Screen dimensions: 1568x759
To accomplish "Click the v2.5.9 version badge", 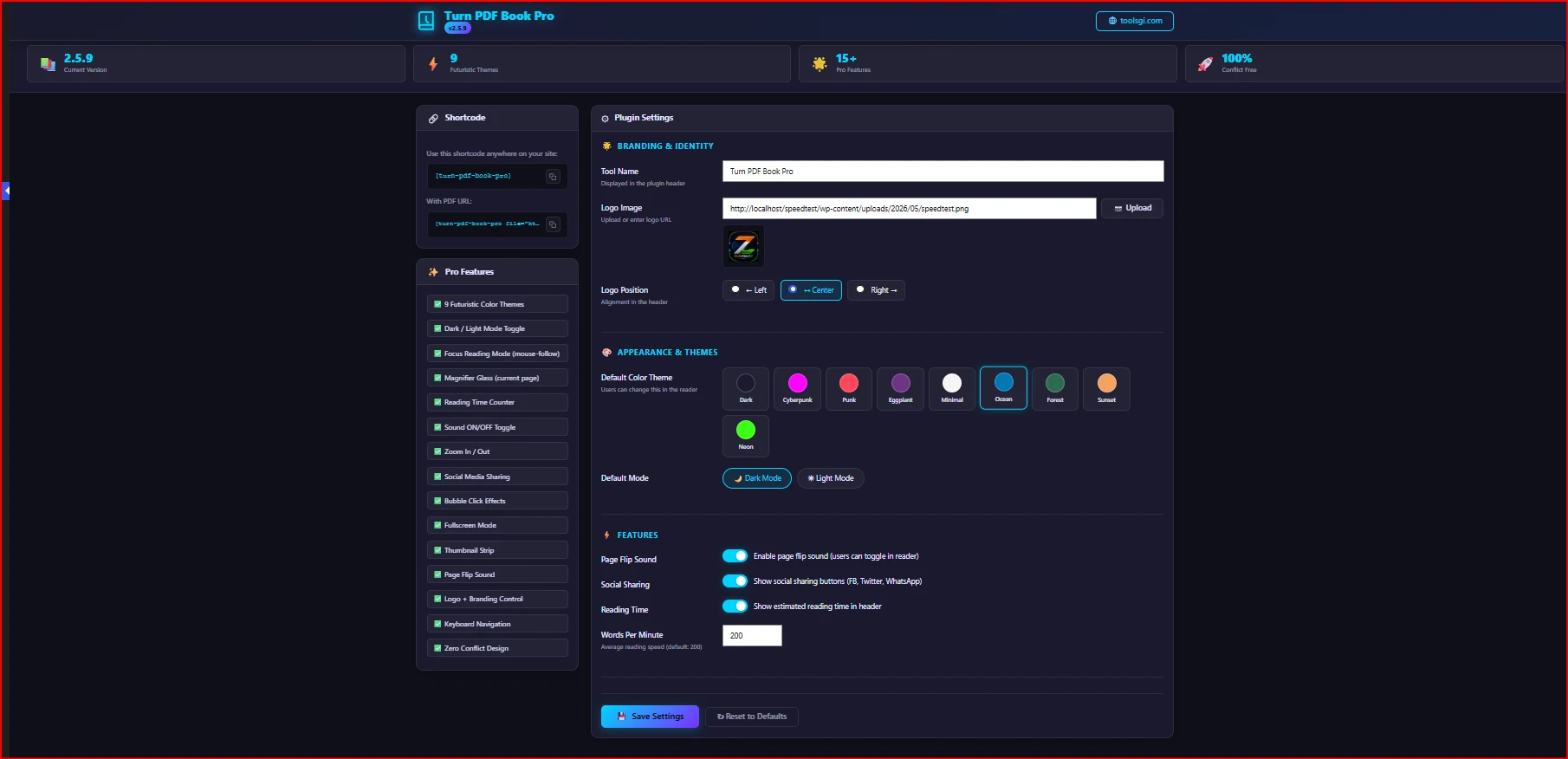I will pos(457,29).
